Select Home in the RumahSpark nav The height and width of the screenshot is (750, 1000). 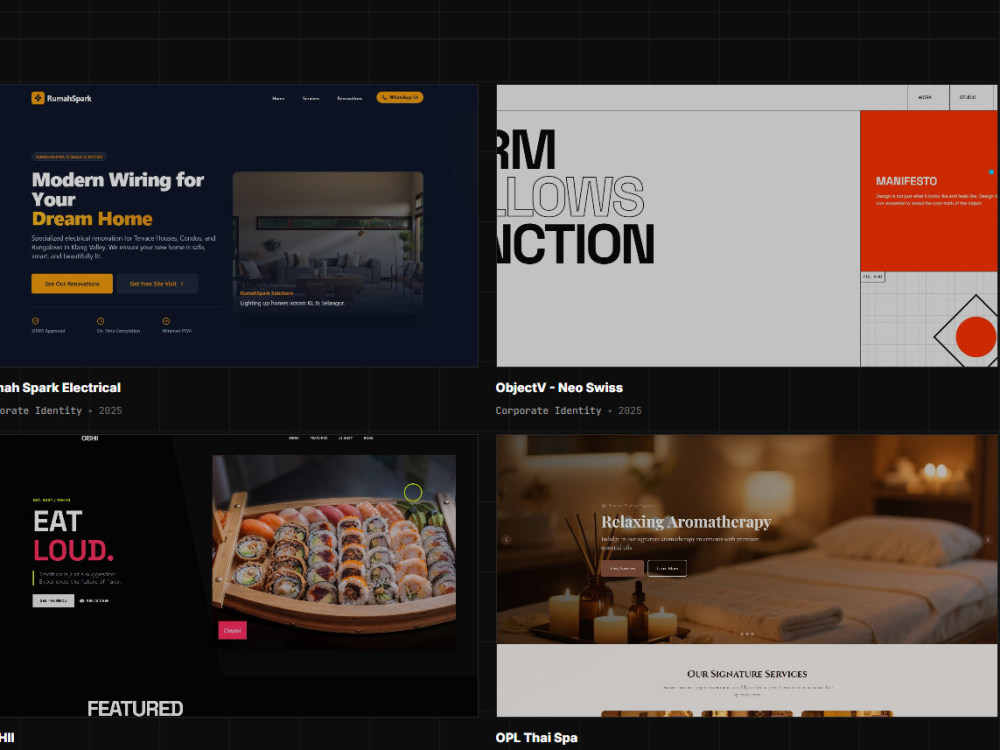coord(278,98)
